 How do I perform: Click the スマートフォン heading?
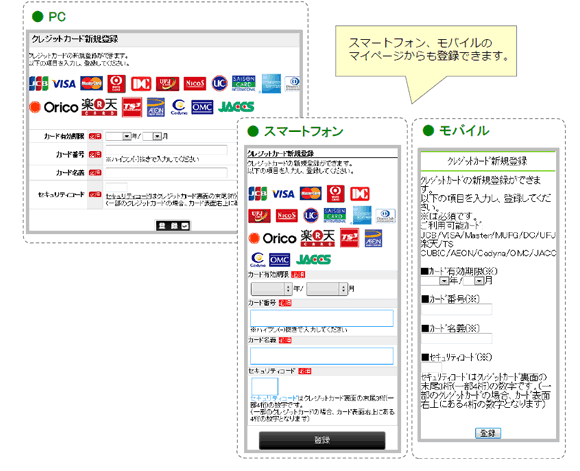304,131
